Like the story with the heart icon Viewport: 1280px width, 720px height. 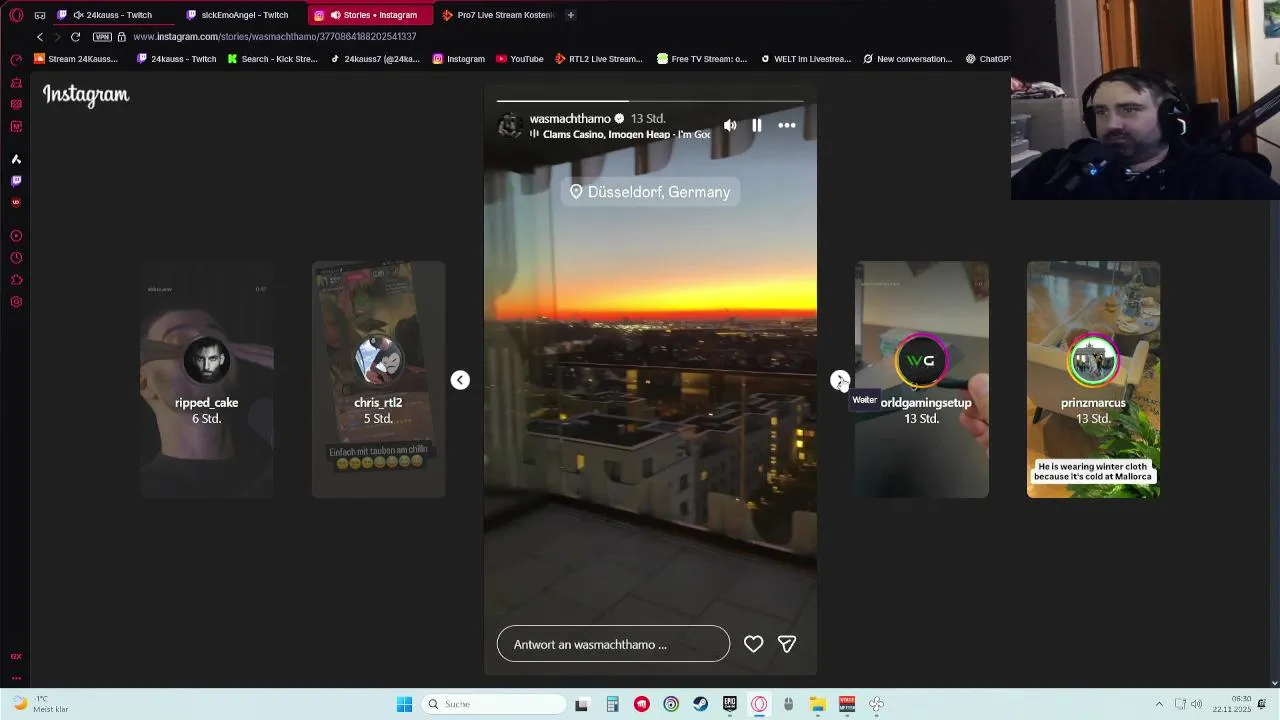[753, 645]
